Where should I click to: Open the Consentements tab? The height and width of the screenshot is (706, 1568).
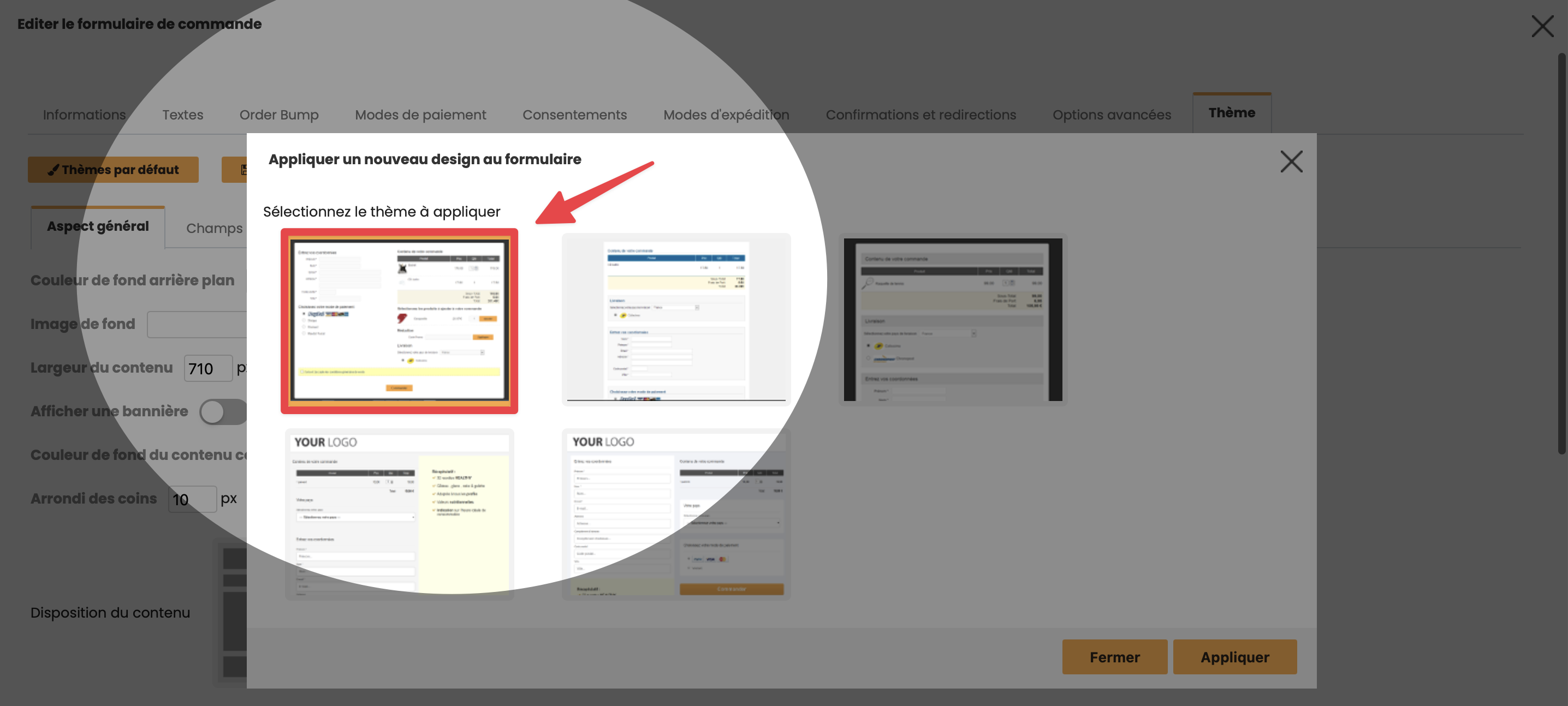(574, 115)
